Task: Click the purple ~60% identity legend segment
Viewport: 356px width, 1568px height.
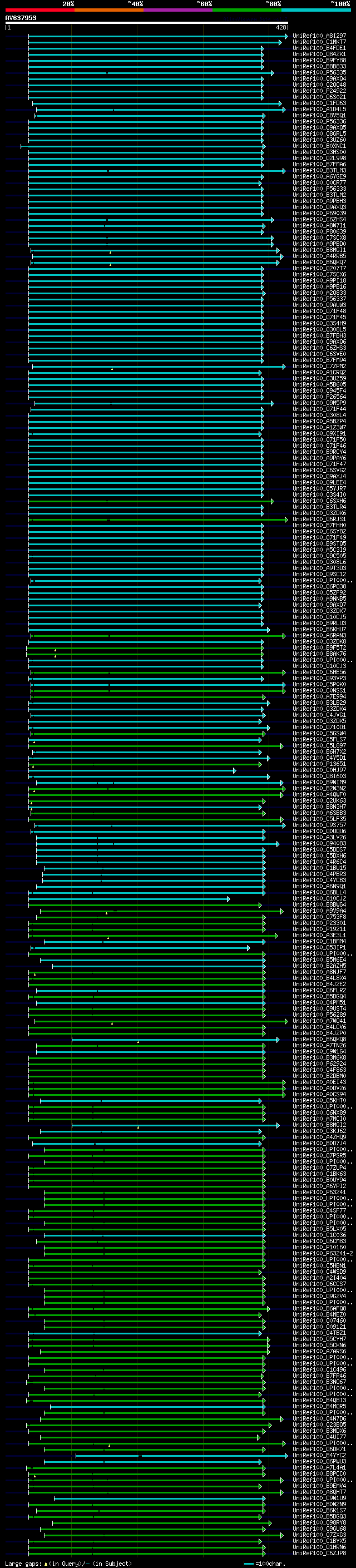Action: (x=179, y=10)
